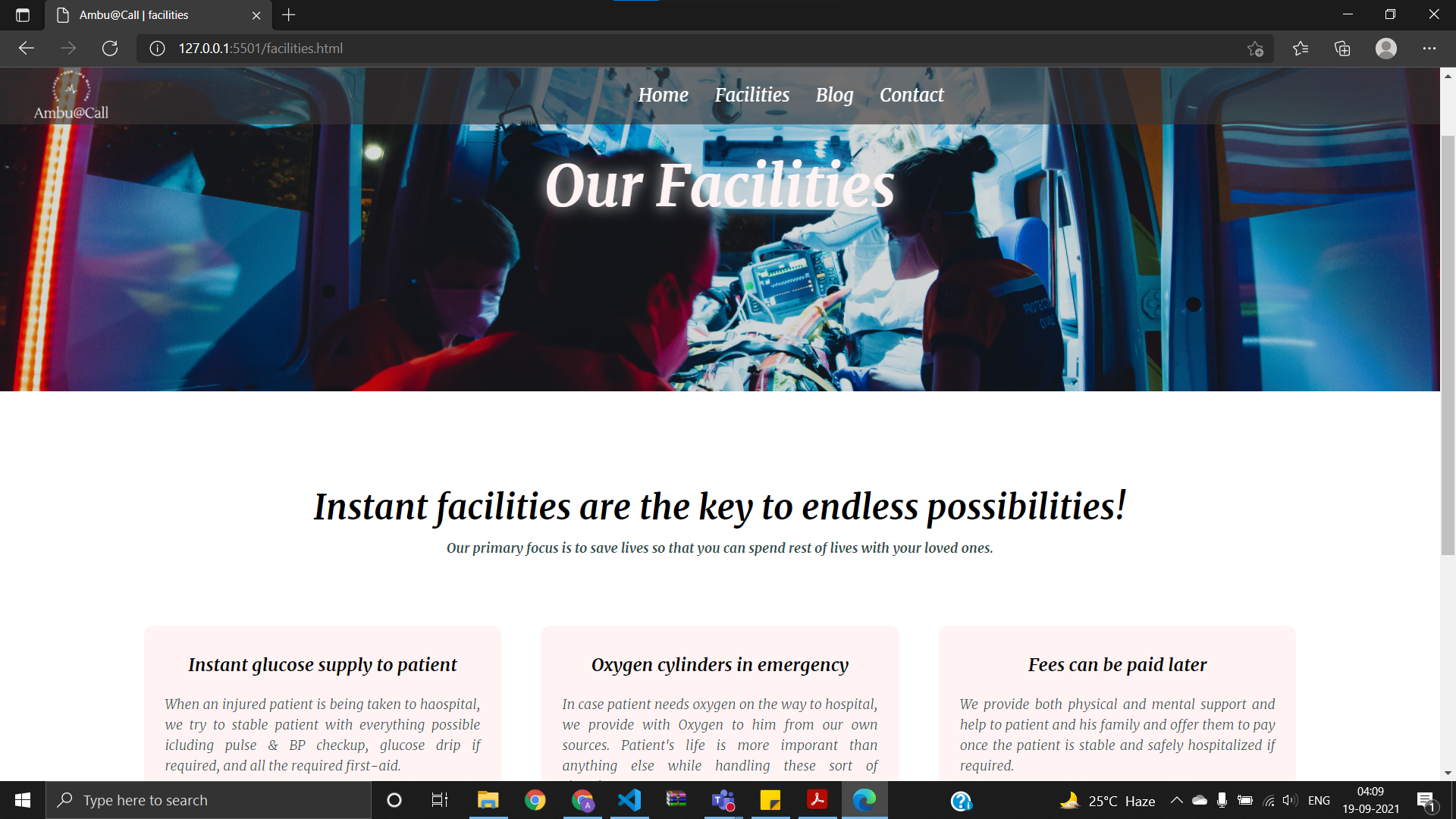Viewport: 1456px width, 819px height.
Task: Show hidden system tray icons chevron
Action: pos(1177,800)
